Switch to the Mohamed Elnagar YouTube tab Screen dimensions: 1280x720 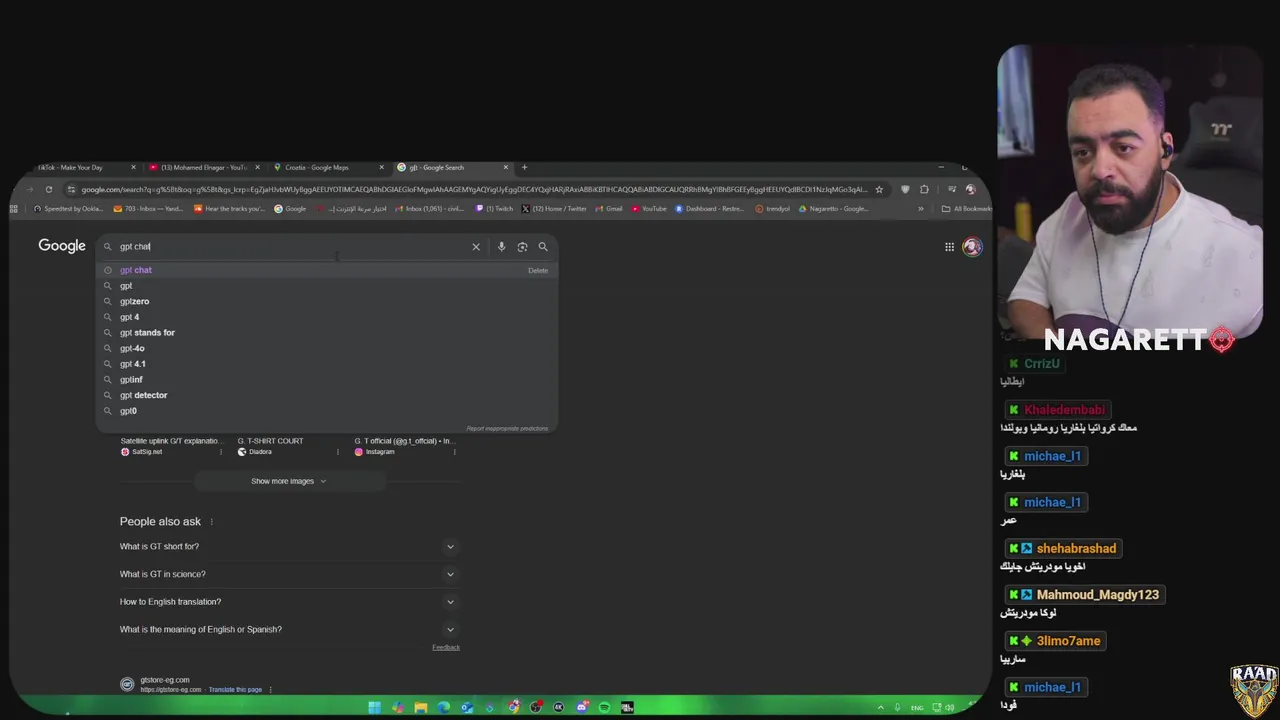click(x=203, y=167)
